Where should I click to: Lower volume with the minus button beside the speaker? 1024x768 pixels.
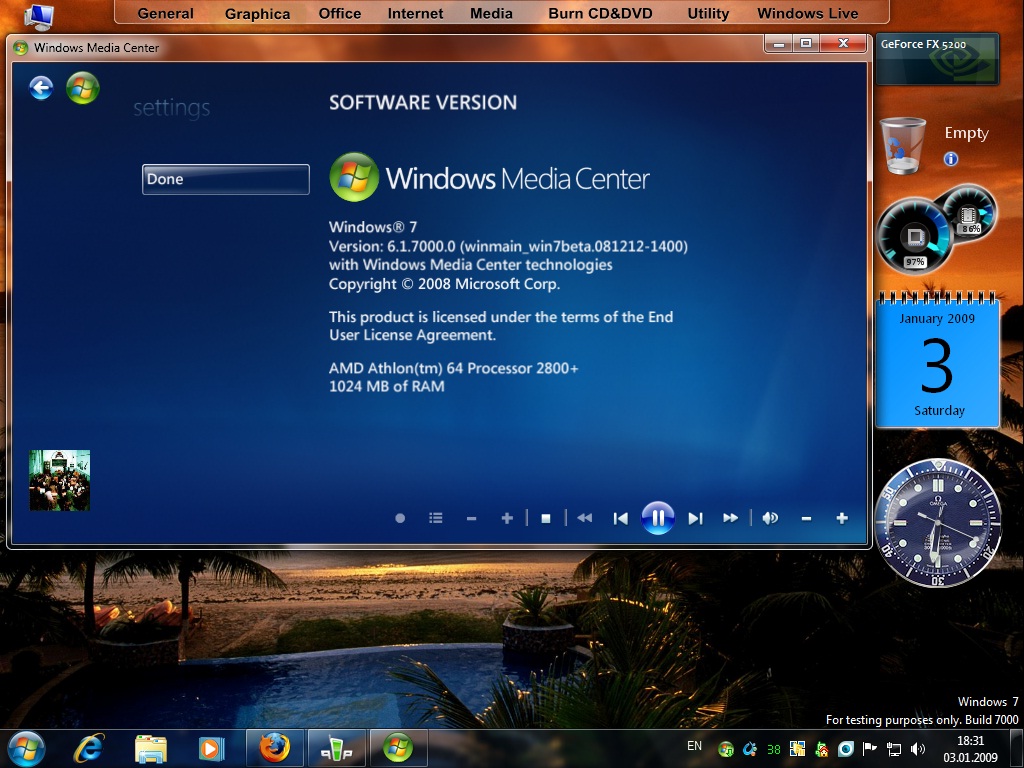(x=807, y=519)
